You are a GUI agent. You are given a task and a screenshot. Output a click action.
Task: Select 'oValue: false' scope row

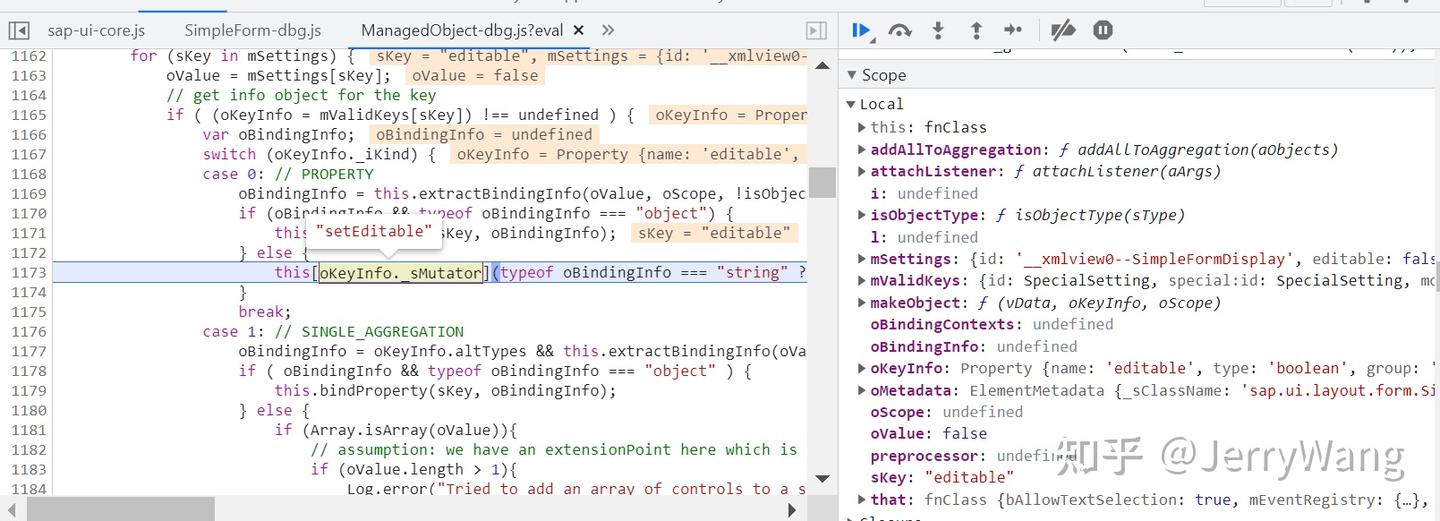pyautogui.click(x=929, y=434)
